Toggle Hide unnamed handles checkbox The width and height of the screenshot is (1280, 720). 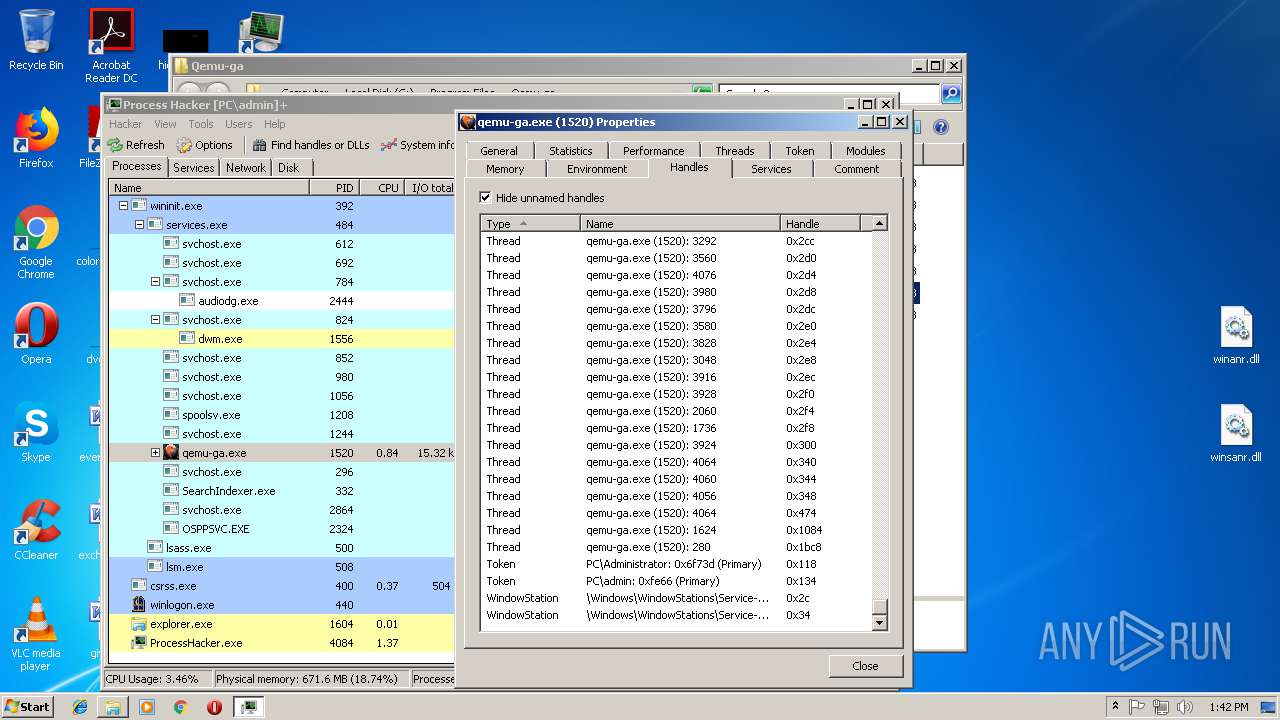coord(485,198)
